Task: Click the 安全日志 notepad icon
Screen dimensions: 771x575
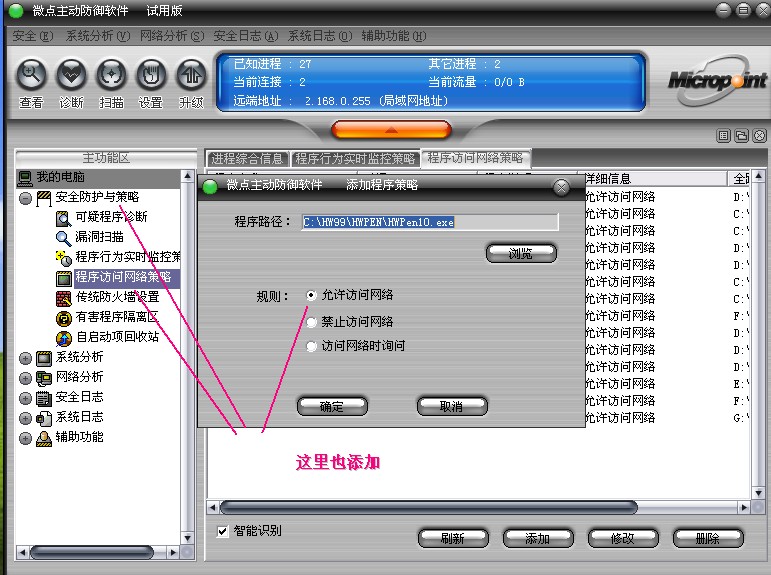Action: pyautogui.click(x=44, y=398)
